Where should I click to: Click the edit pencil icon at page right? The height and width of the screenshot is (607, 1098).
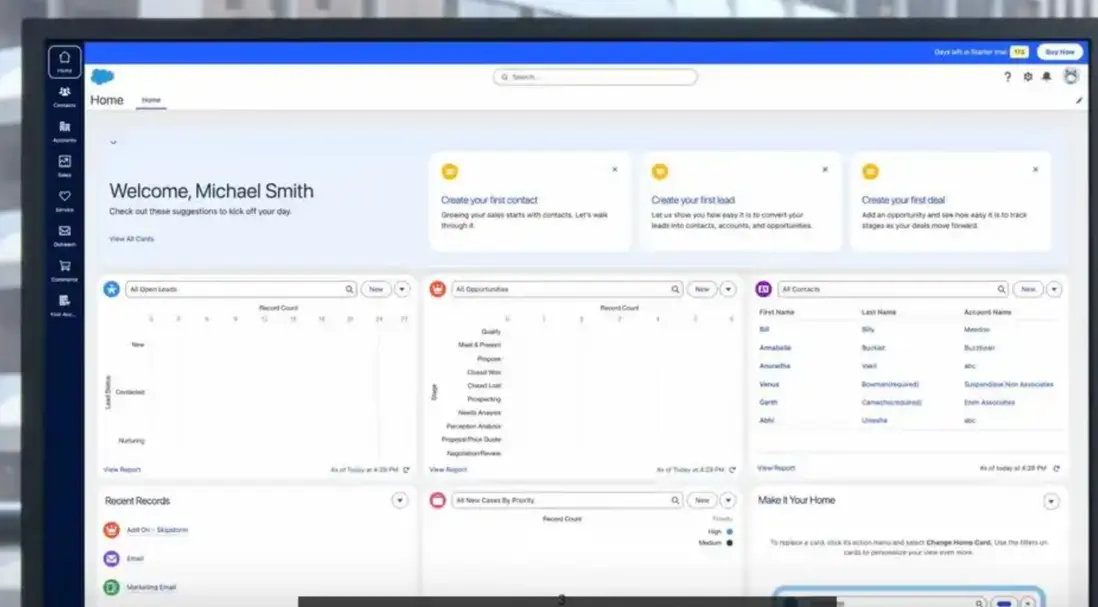point(1079,101)
